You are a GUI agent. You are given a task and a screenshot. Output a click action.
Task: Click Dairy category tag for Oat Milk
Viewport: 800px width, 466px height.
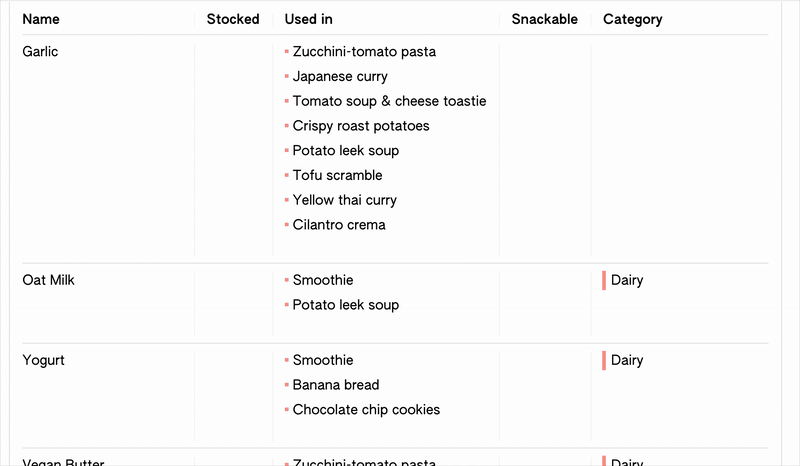626,280
